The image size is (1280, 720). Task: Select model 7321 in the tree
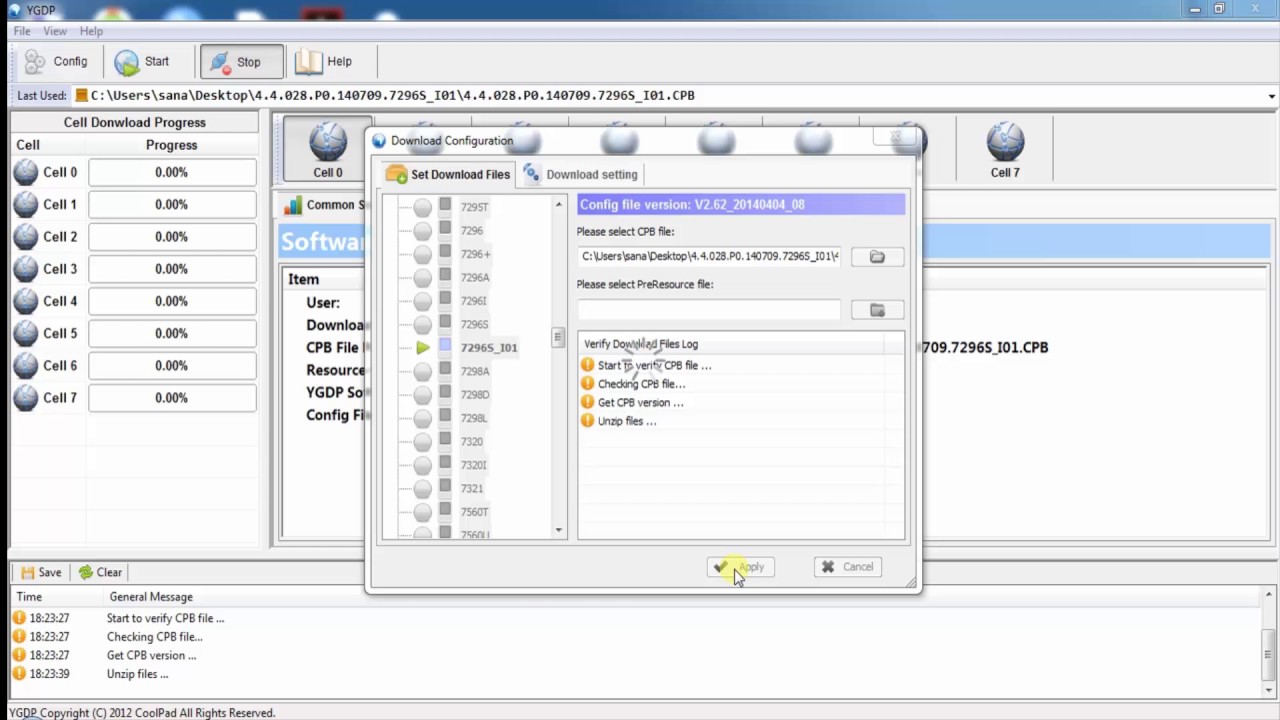471,488
